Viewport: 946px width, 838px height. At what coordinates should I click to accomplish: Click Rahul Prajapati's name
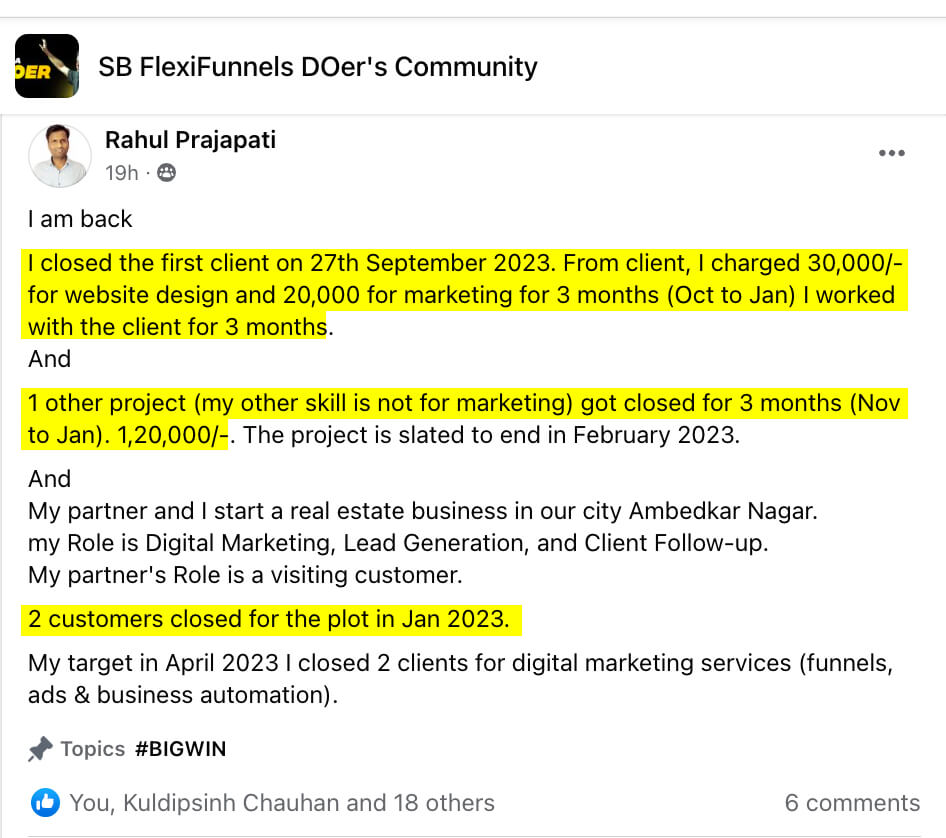tap(190, 140)
